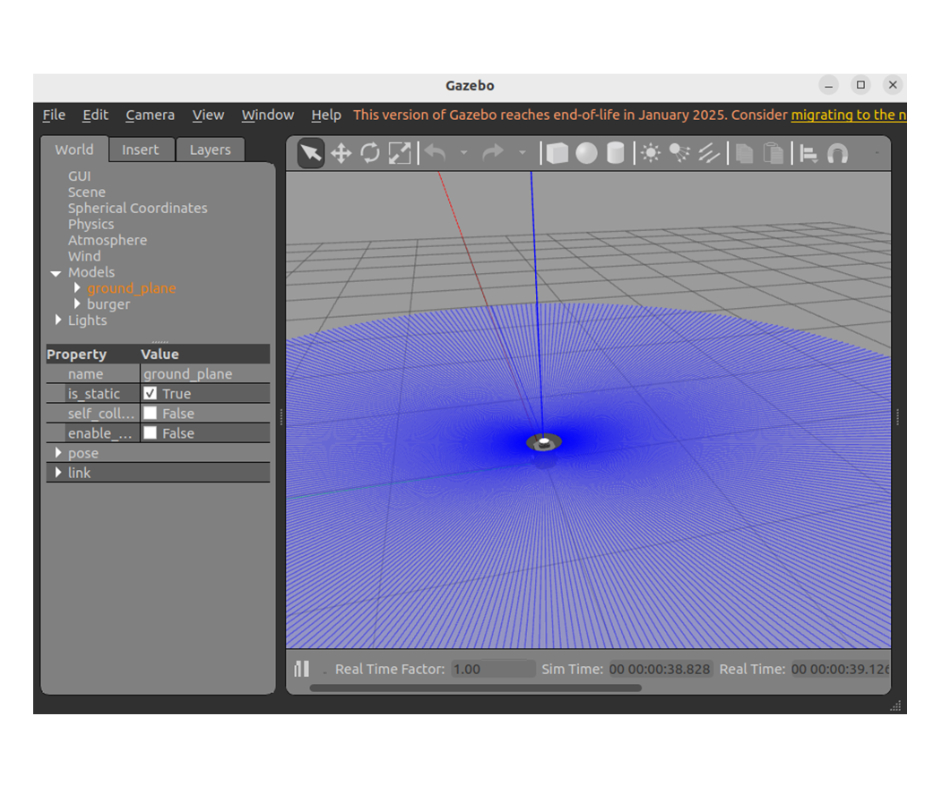The height and width of the screenshot is (788, 940).
Task: Open the Camera menu
Action: (150, 115)
